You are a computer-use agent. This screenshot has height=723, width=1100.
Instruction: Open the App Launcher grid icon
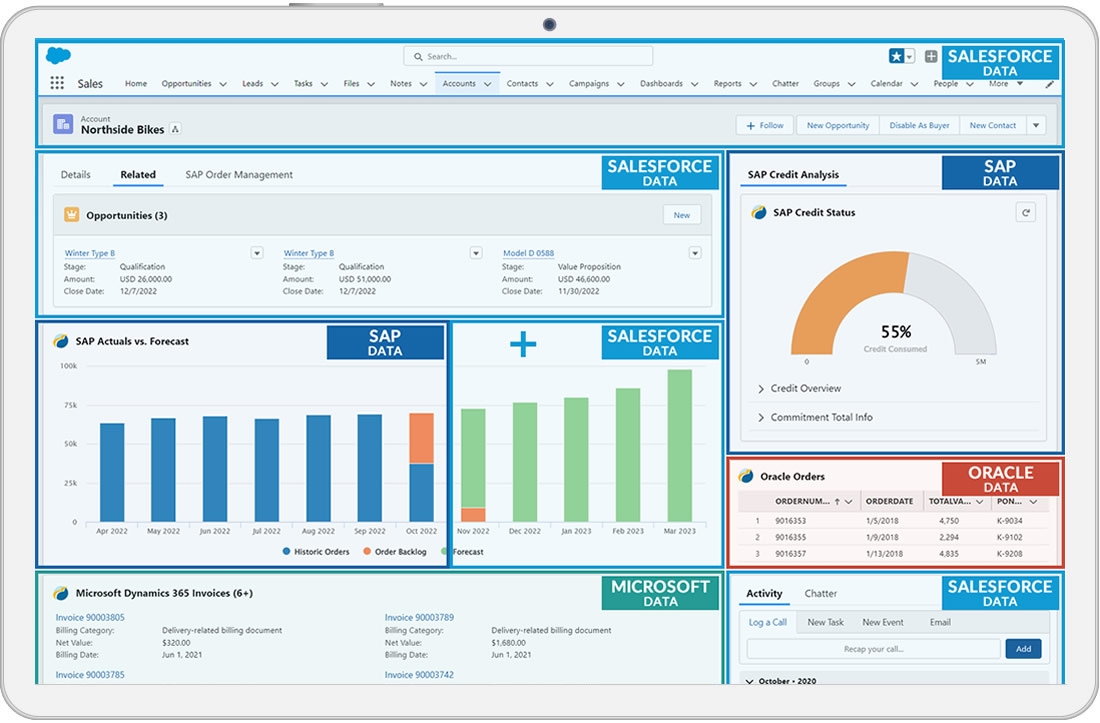[x=57, y=84]
